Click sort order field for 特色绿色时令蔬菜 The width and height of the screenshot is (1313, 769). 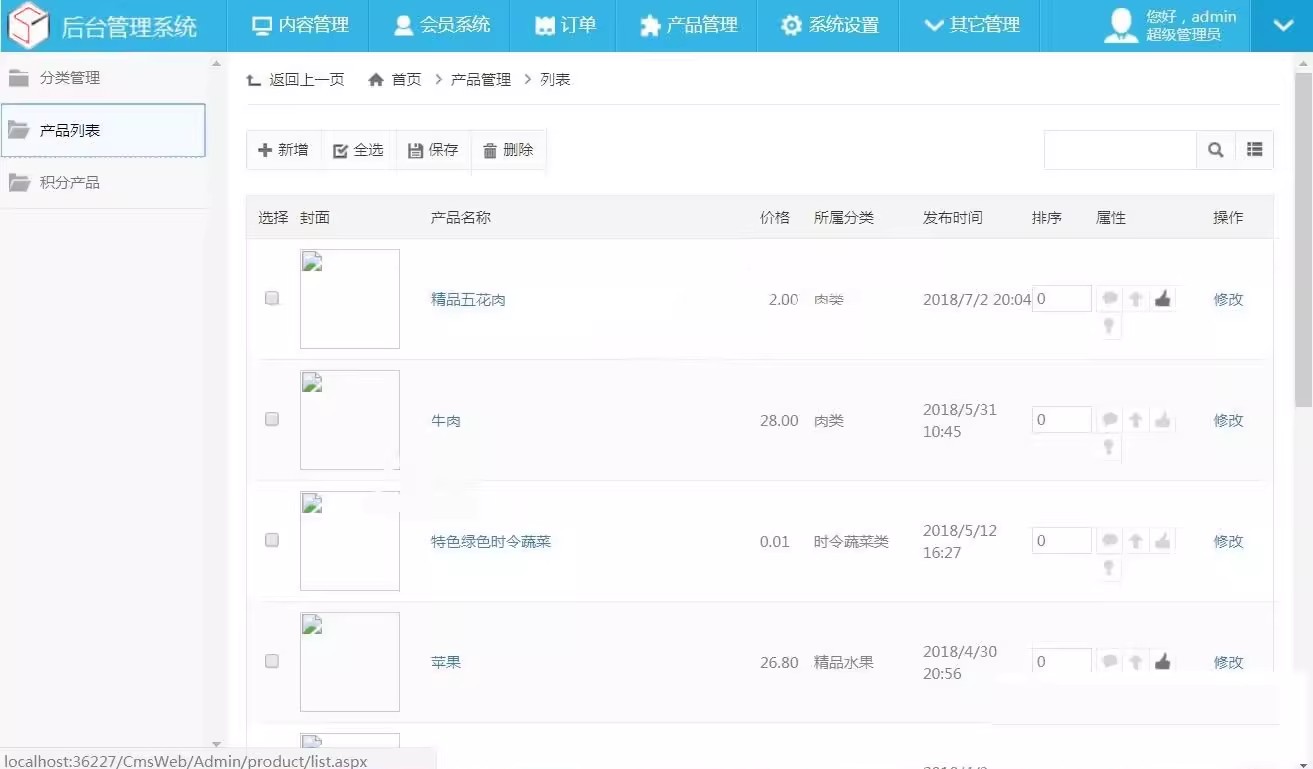pos(1062,541)
